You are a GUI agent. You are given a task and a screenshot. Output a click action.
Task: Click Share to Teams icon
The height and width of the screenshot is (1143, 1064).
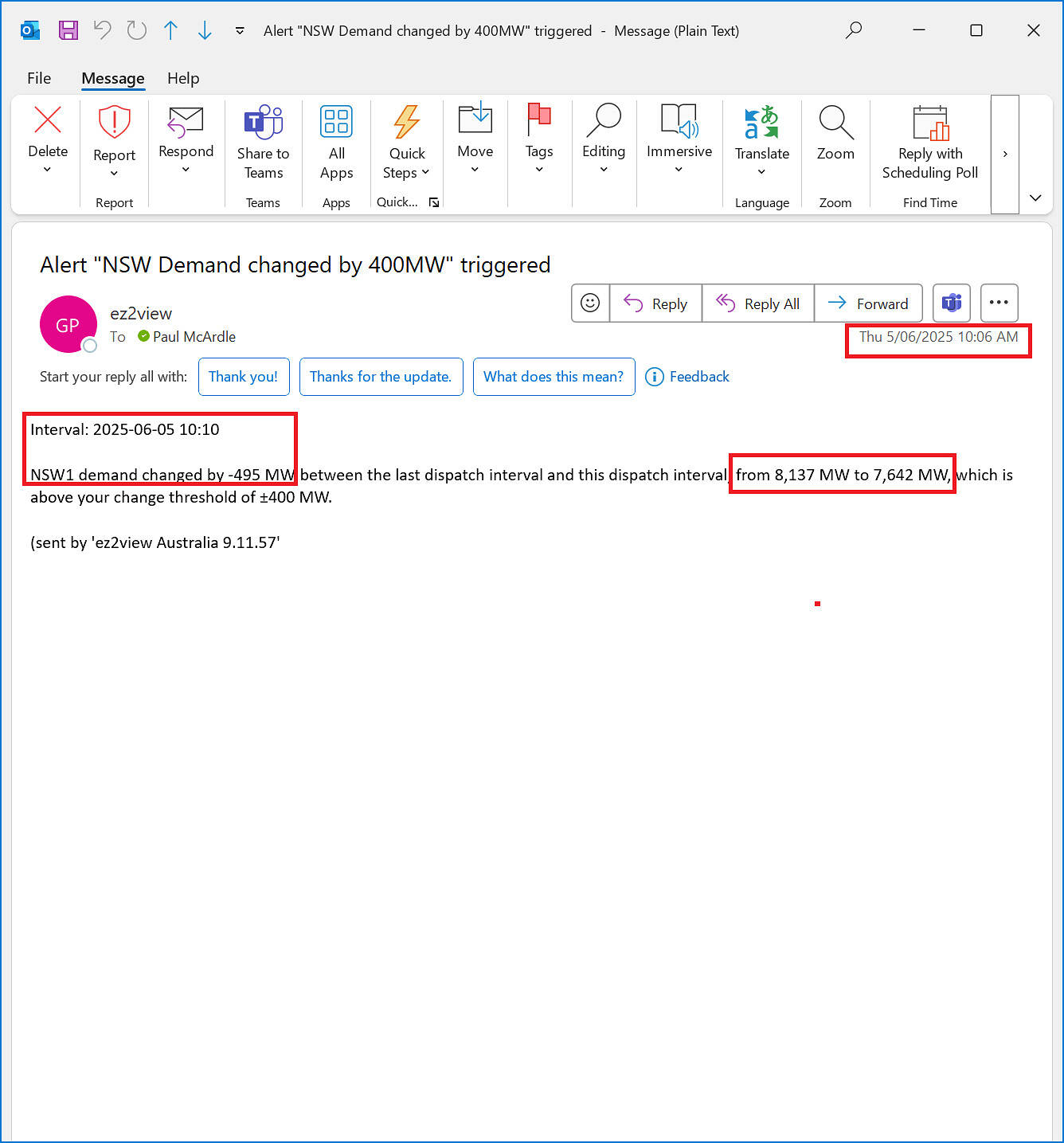(263, 122)
